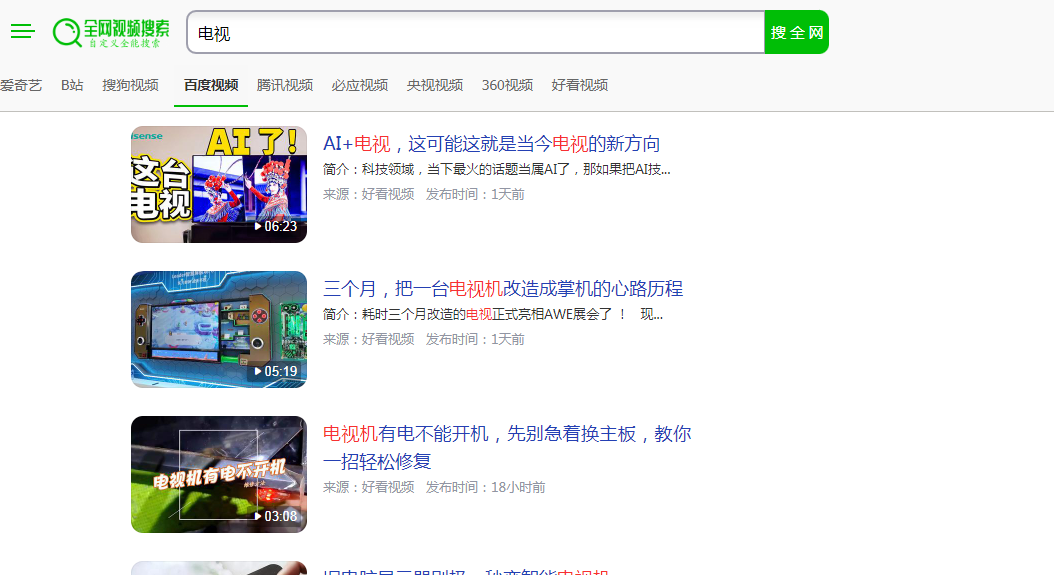1054x575 pixels.
Task: Click 来源：好看视频 under the AI+电视 result
Action: click(x=368, y=194)
